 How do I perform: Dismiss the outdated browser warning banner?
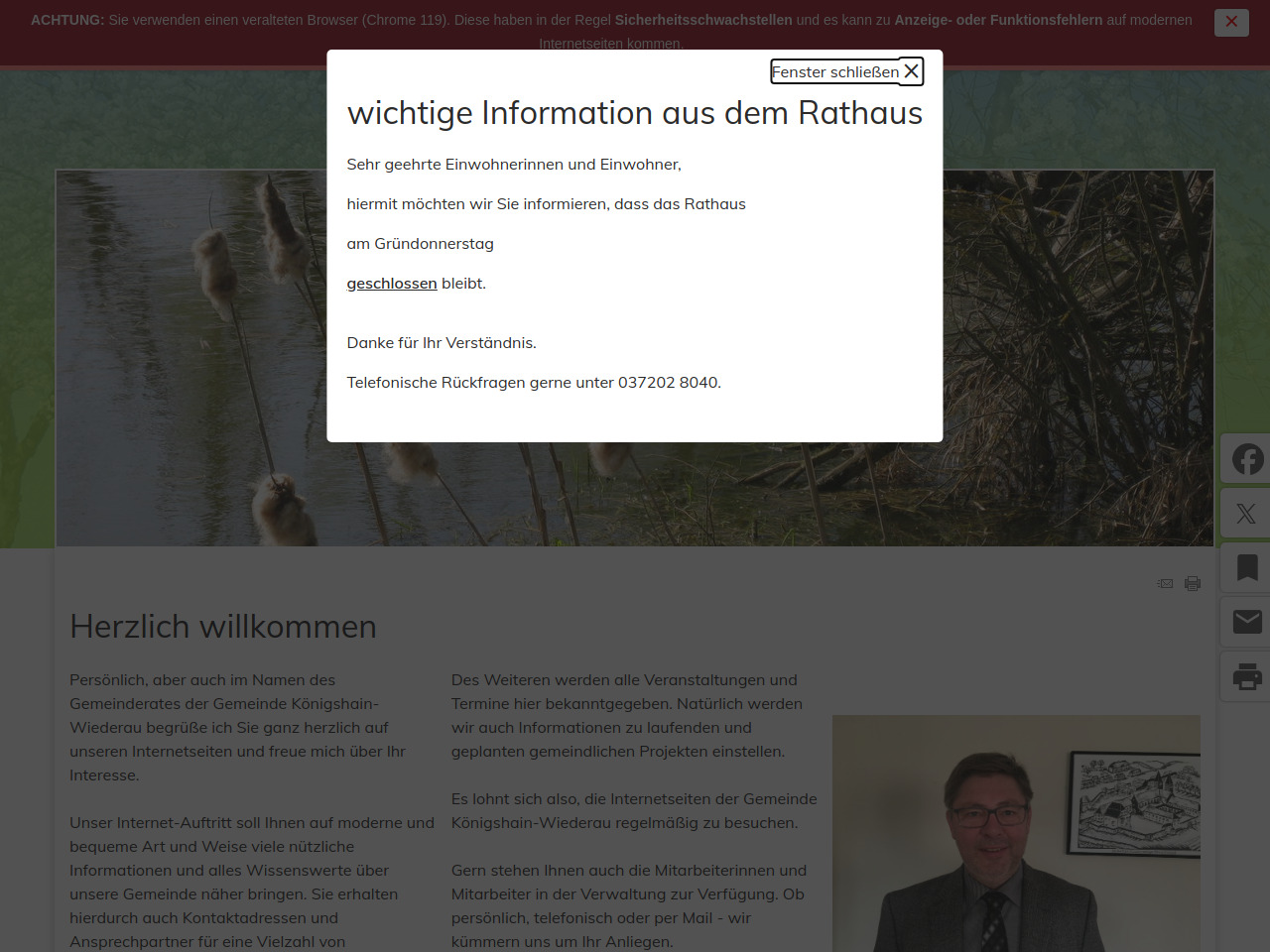click(x=1231, y=22)
